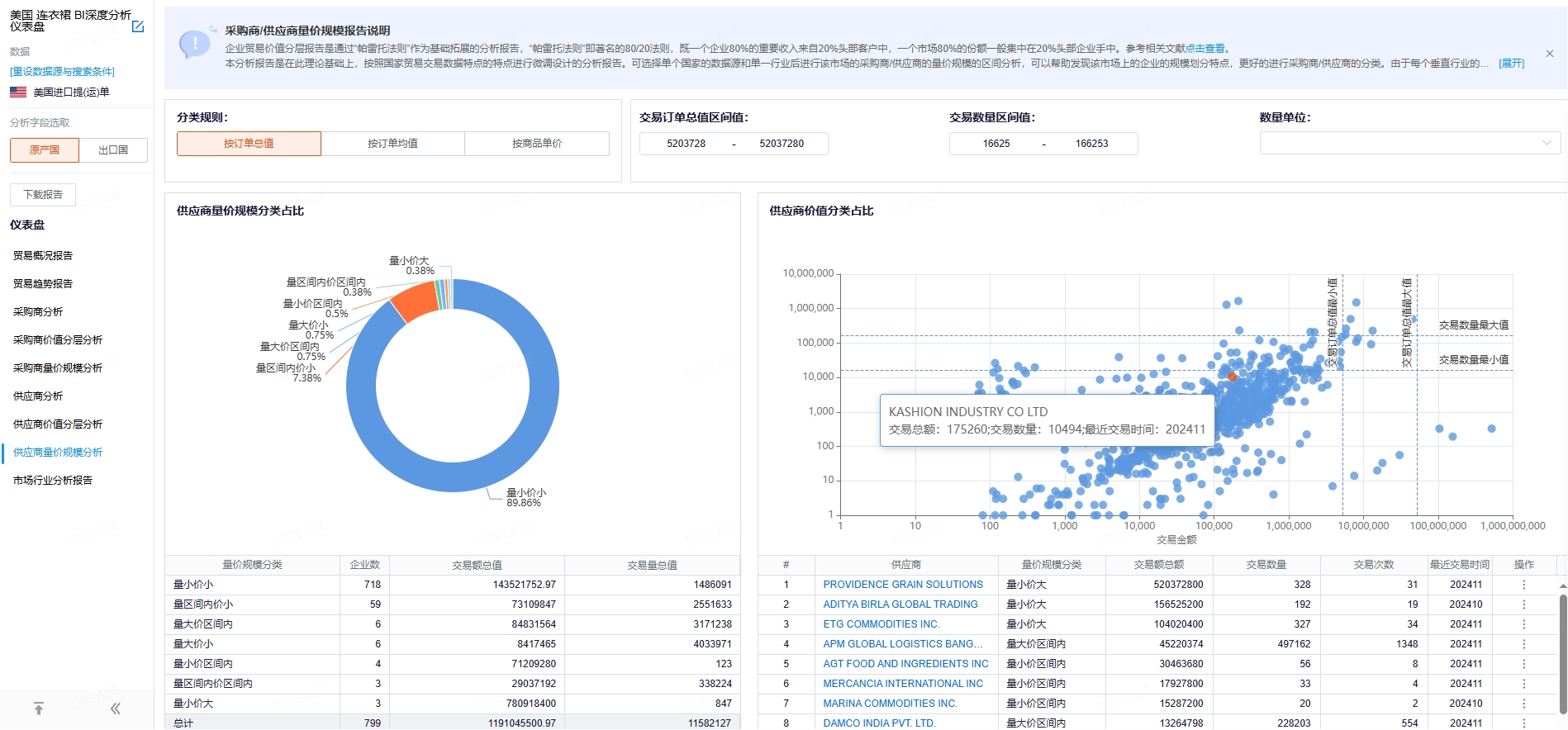Open the 数量单位 dropdown
The image size is (1568, 730).
coord(1410,144)
